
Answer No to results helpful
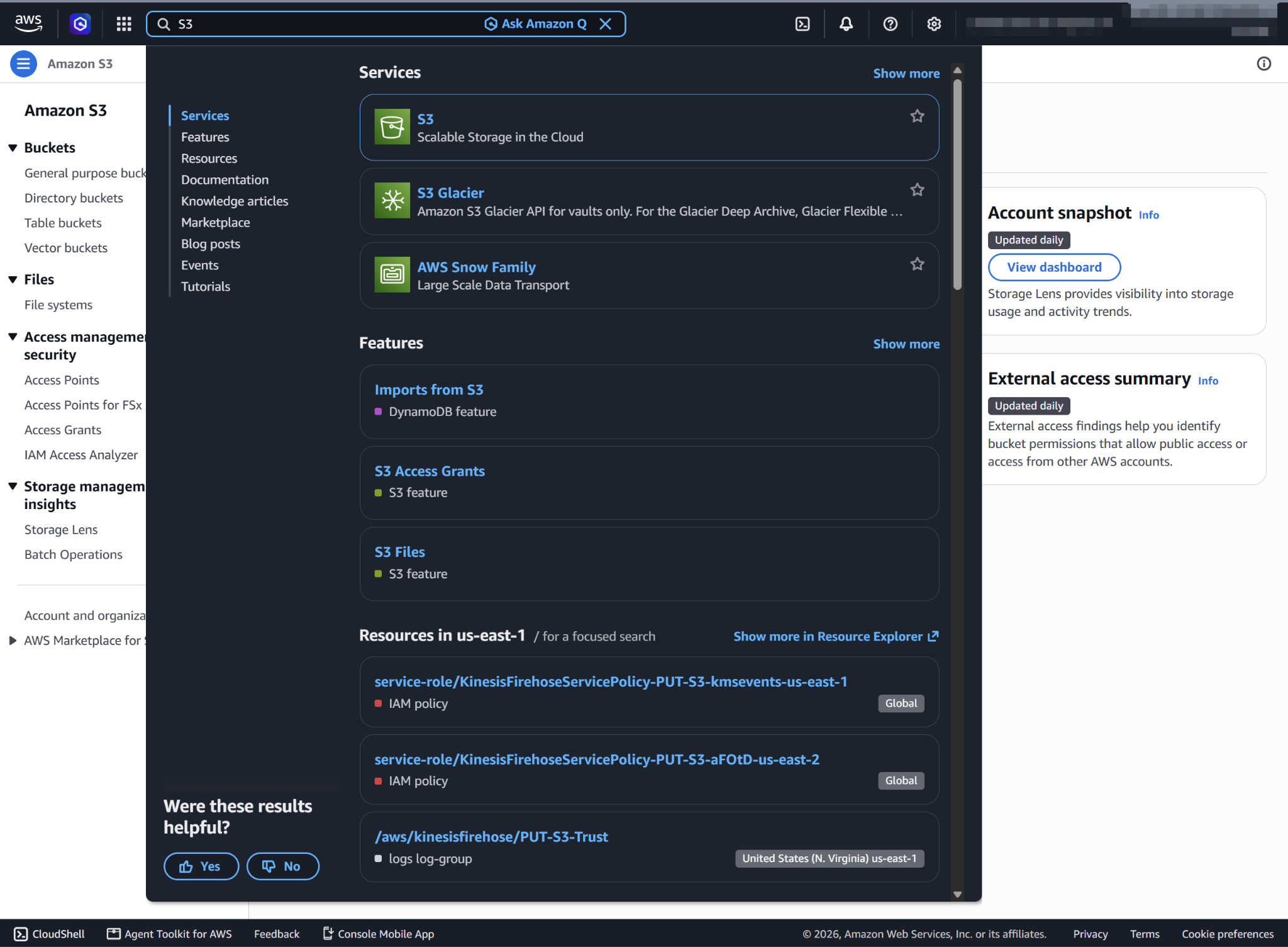tap(282, 866)
